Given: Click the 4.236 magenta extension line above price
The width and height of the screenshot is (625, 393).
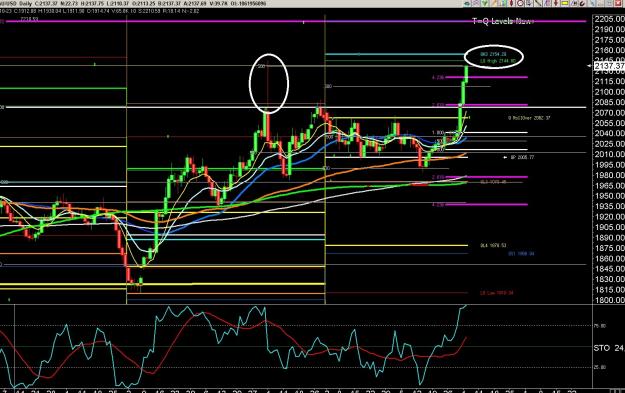Looking at the screenshot, I should coord(486,77).
